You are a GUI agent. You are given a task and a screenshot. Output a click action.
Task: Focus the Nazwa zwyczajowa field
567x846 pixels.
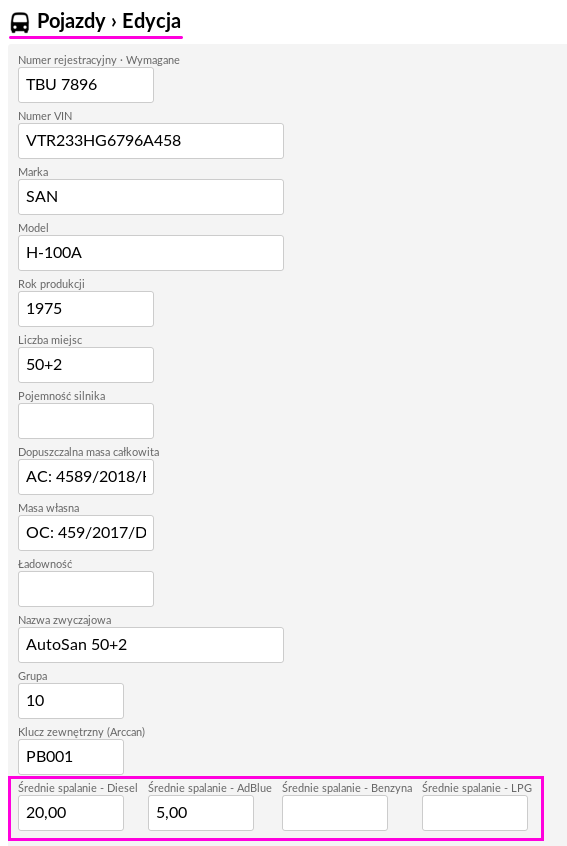[151, 645]
